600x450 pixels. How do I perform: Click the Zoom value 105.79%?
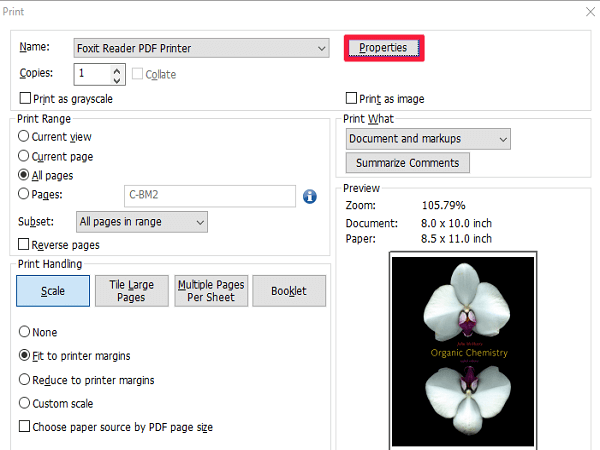(x=443, y=205)
